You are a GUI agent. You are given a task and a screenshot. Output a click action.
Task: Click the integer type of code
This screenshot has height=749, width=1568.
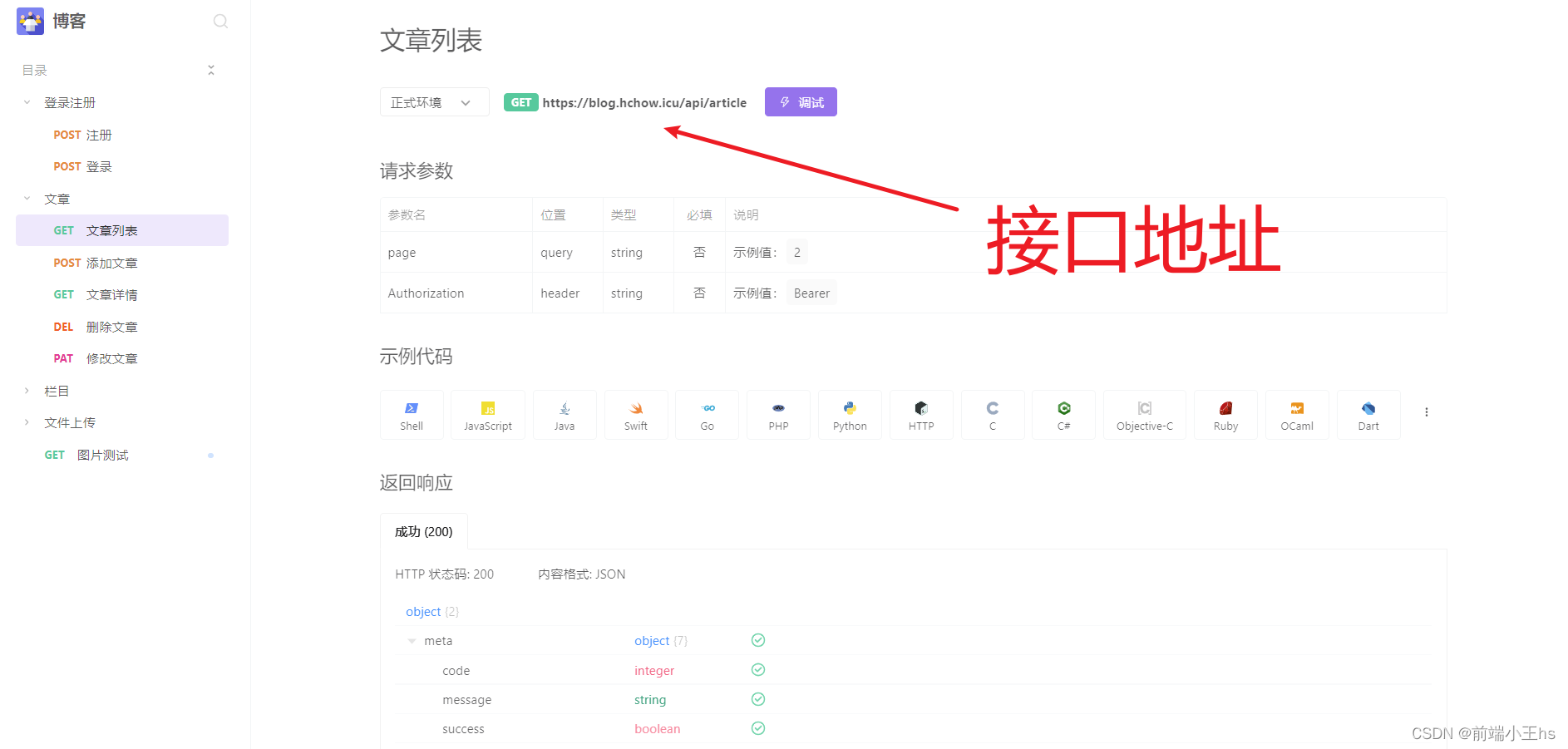coord(654,671)
